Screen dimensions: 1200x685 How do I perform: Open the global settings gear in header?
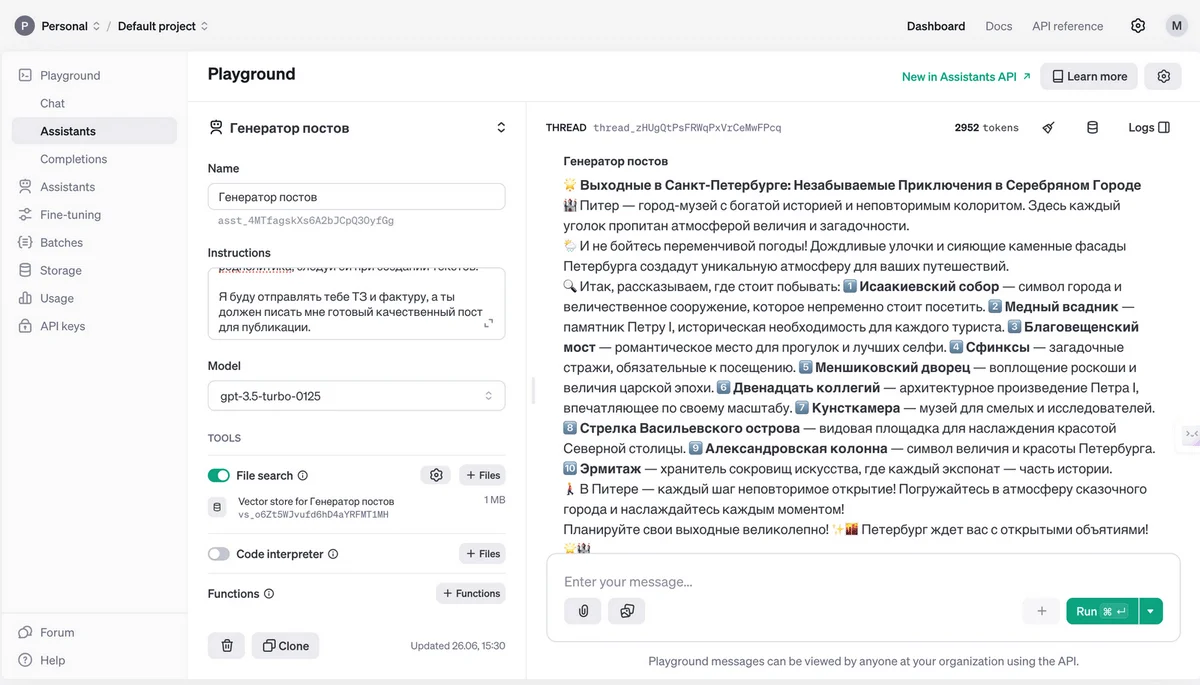click(1138, 26)
